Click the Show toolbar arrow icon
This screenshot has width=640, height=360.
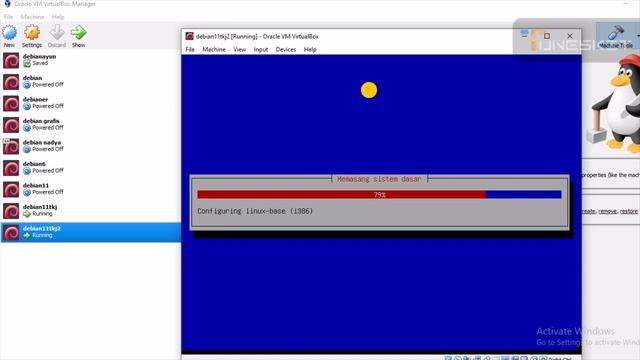click(x=78, y=36)
